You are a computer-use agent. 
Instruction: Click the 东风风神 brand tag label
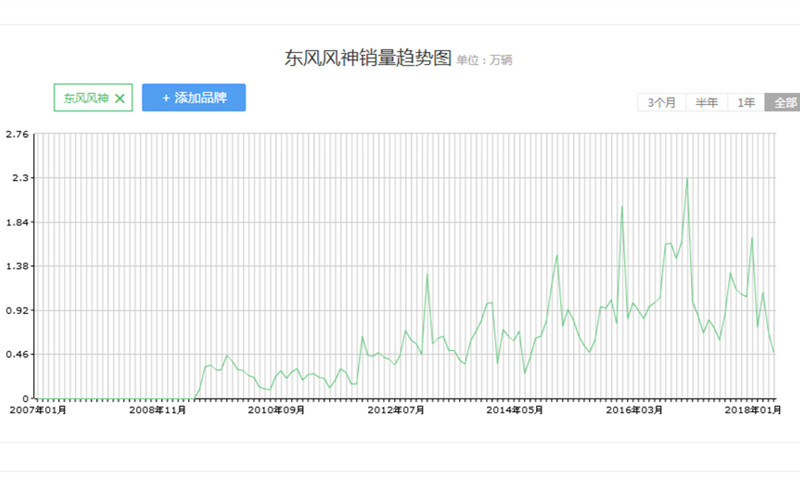(x=82, y=98)
